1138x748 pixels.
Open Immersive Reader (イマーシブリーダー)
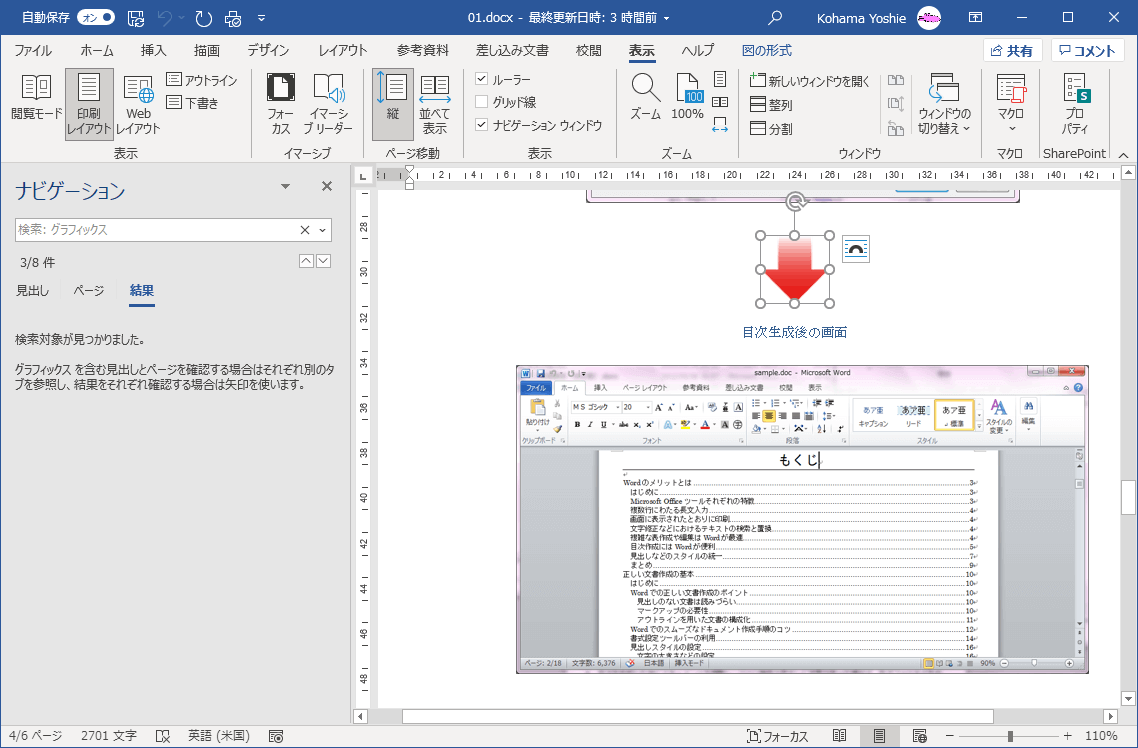click(328, 104)
